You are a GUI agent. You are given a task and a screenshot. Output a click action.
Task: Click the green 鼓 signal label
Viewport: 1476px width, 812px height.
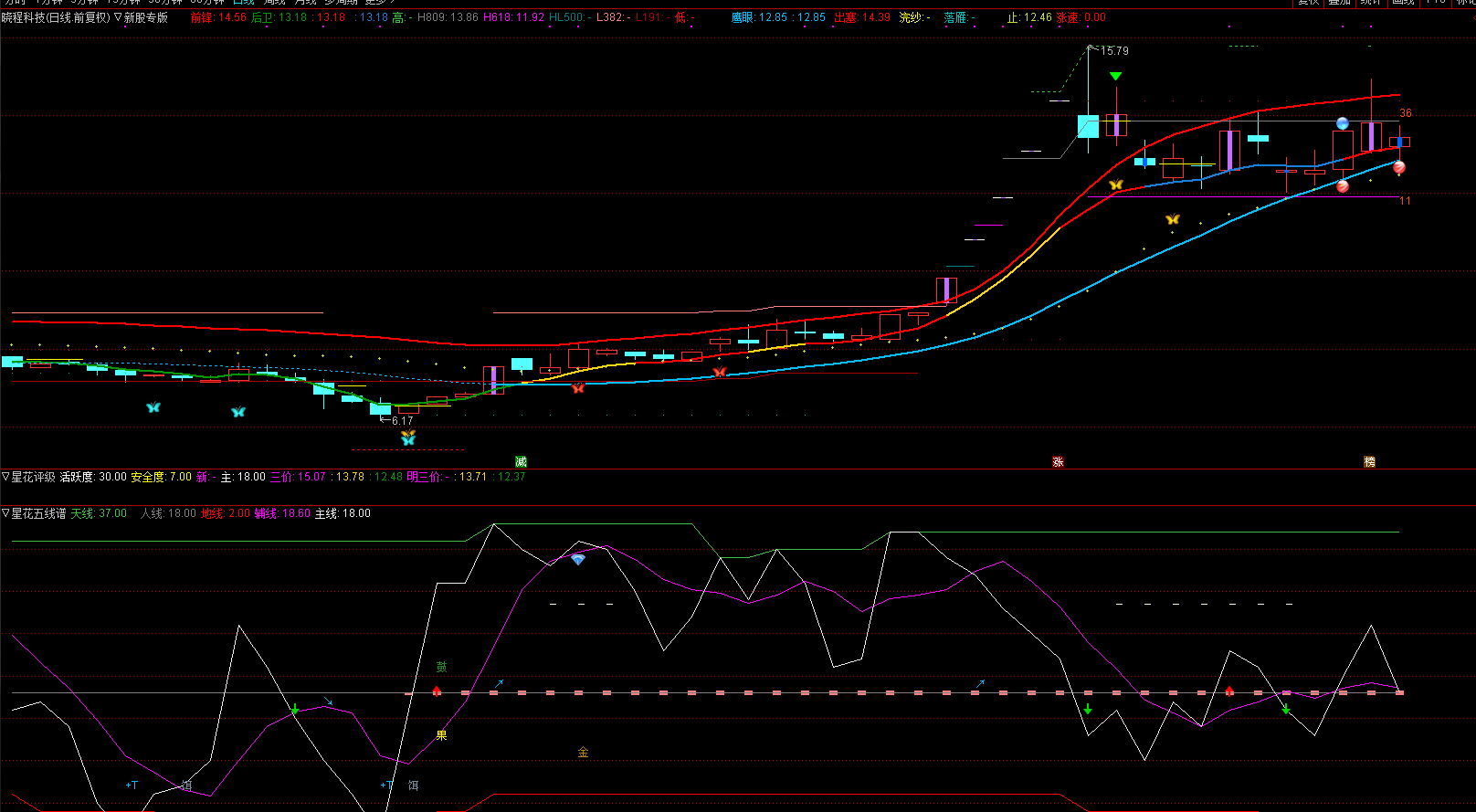[441, 668]
